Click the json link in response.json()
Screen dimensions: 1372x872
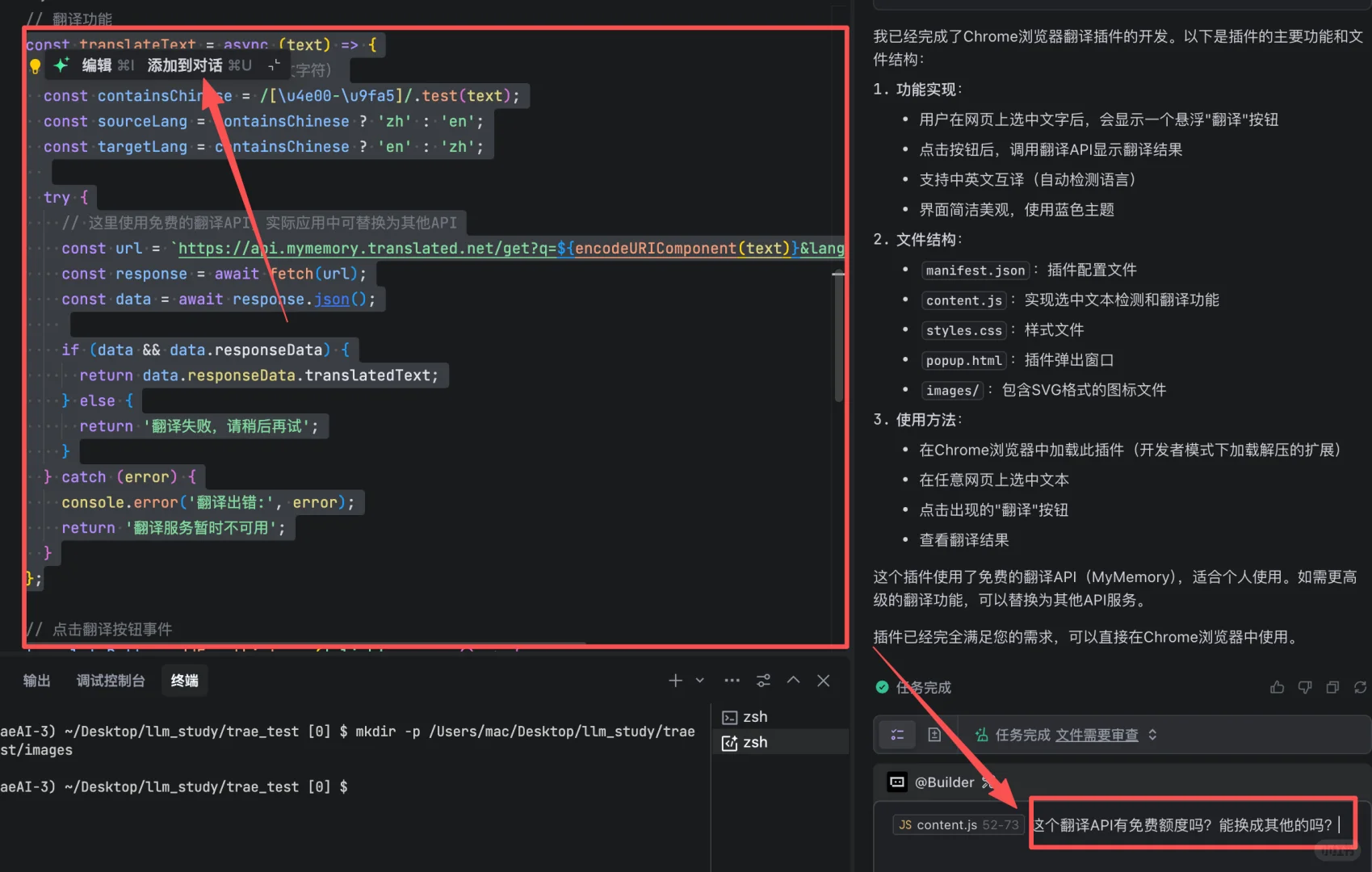(332, 300)
